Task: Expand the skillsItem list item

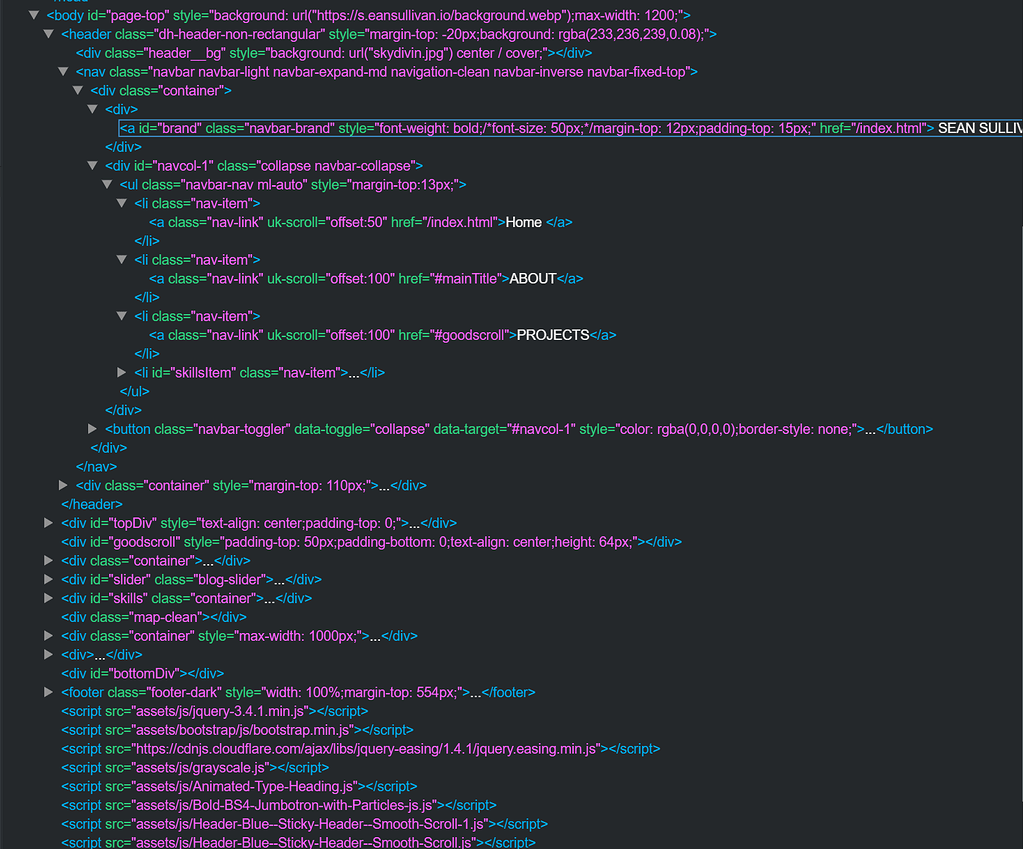Action: pos(122,372)
